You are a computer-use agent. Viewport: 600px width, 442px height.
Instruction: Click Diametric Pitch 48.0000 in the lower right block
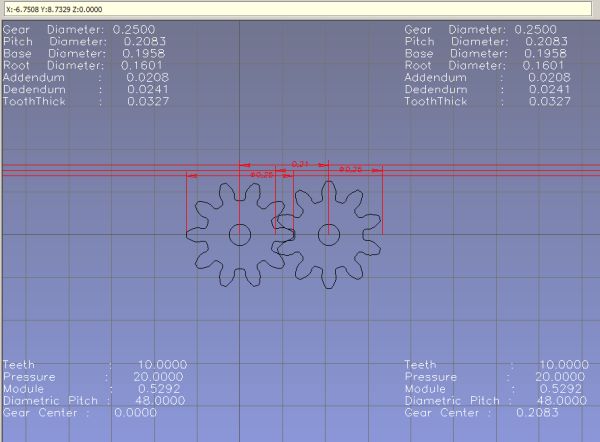point(496,401)
